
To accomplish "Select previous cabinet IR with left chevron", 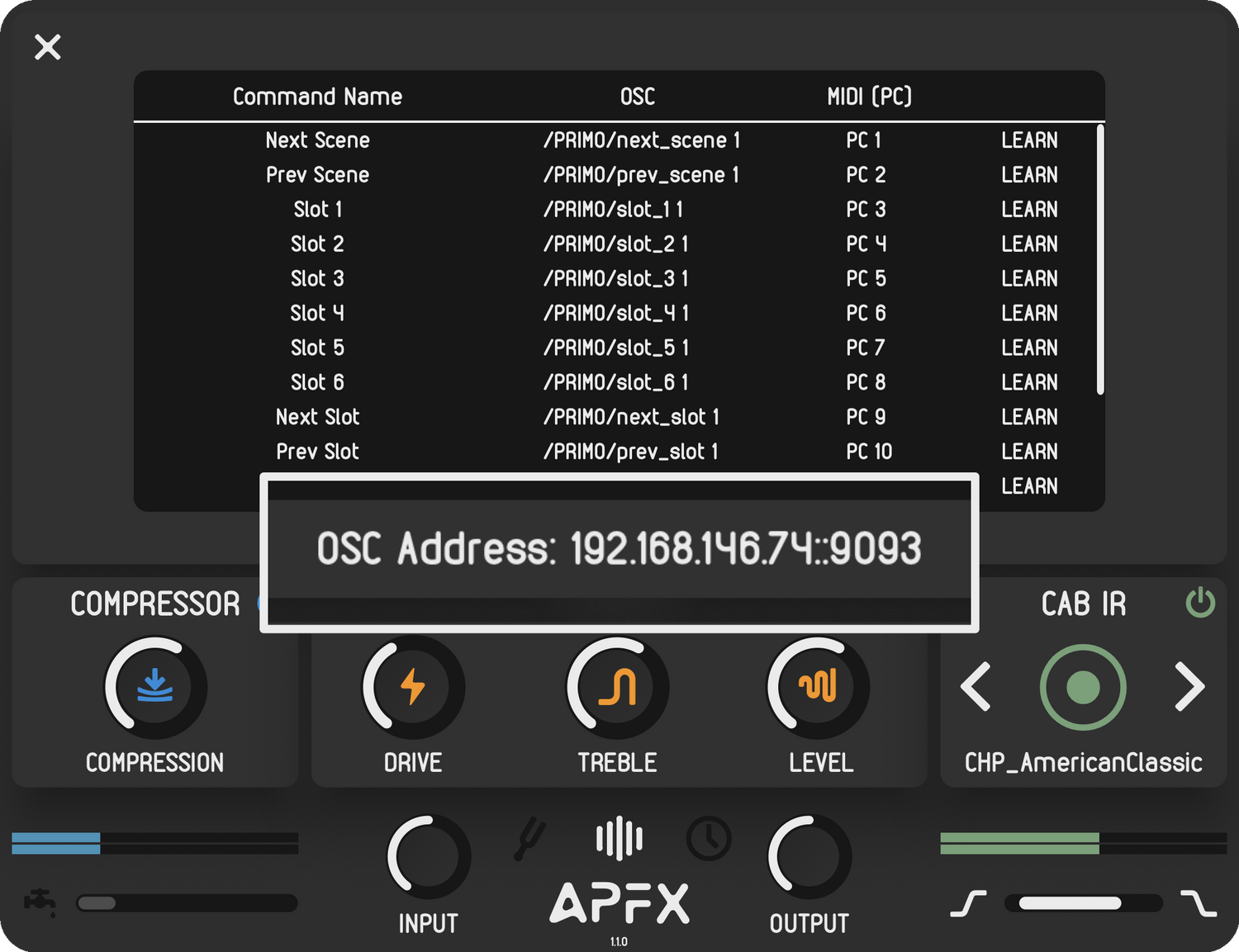I will [x=976, y=686].
